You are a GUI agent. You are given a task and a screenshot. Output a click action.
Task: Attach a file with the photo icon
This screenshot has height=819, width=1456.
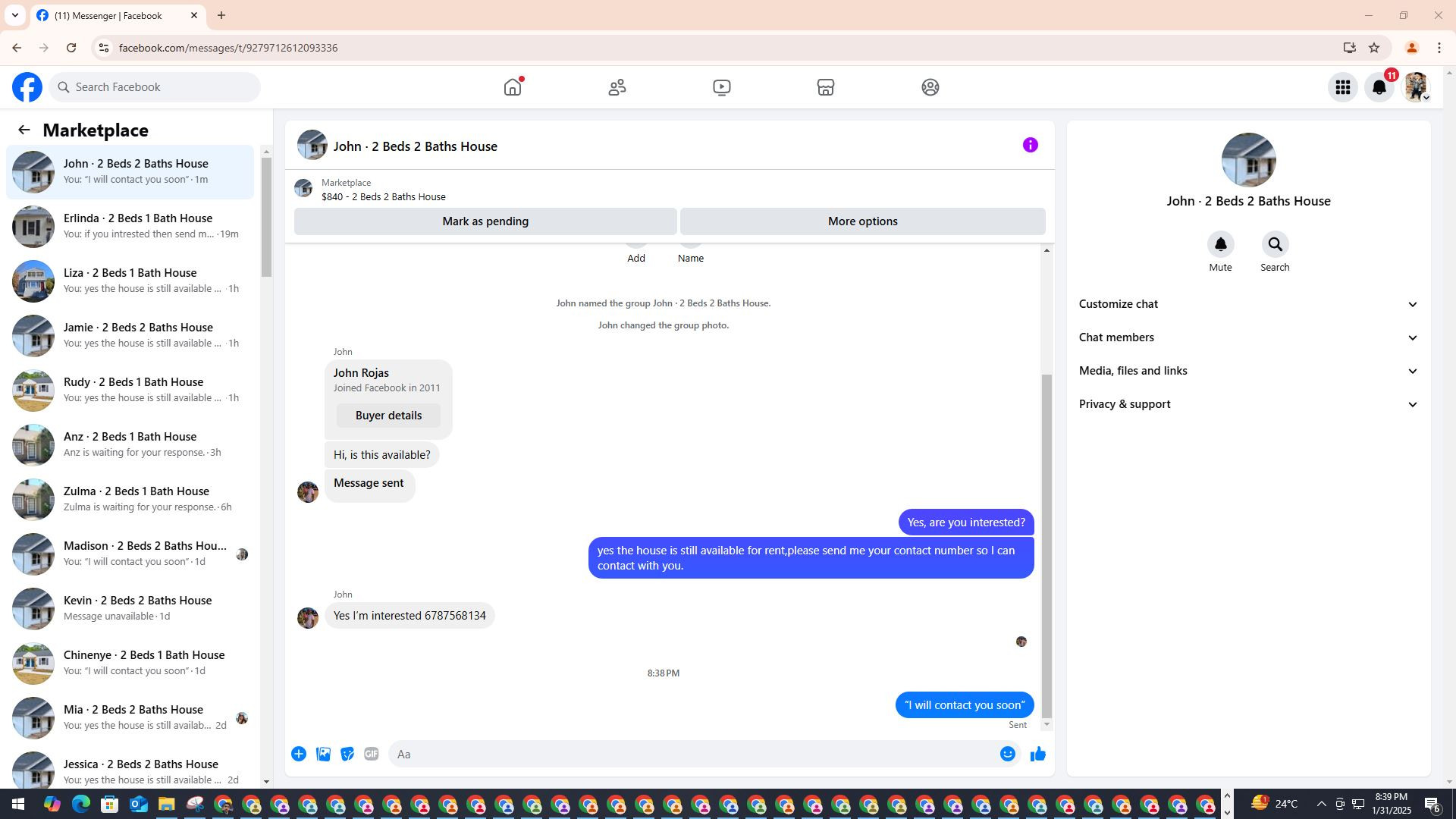pyautogui.click(x=323, y=754)
